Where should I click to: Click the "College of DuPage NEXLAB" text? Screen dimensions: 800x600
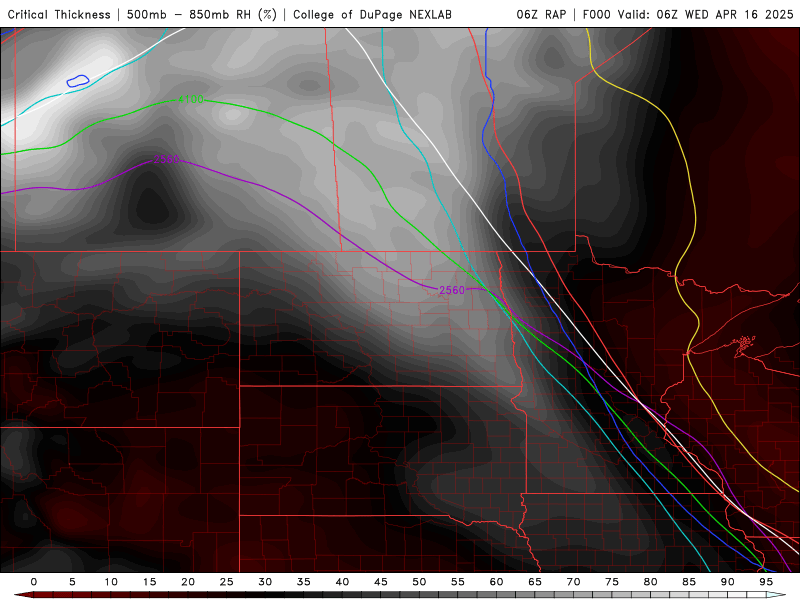click(x=372, y=15)
